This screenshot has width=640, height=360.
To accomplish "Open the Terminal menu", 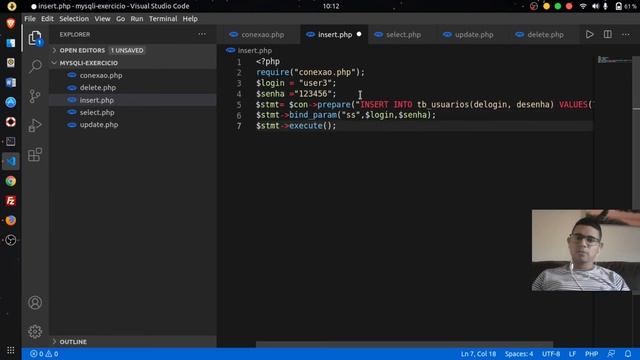I will 163,19.
